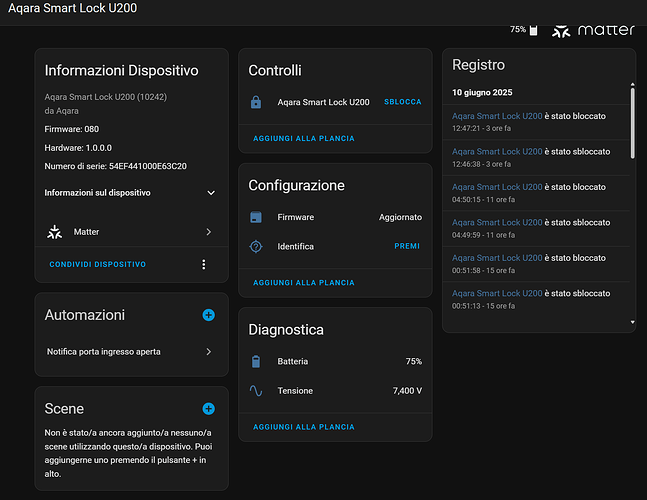
Task: Click CONDIVIDI DISPOSITIVO
Action: tap(98, 264)
